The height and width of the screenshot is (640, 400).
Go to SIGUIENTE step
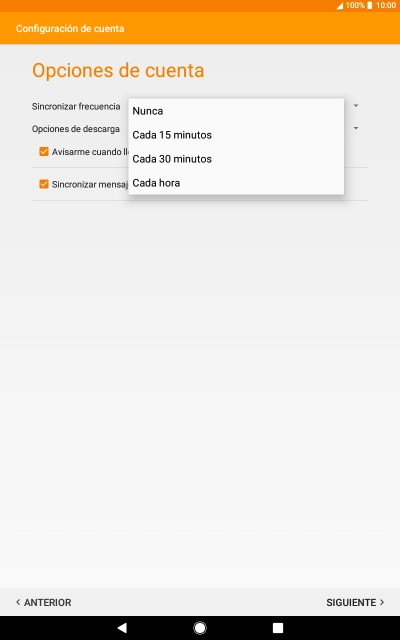click(355, 602)
